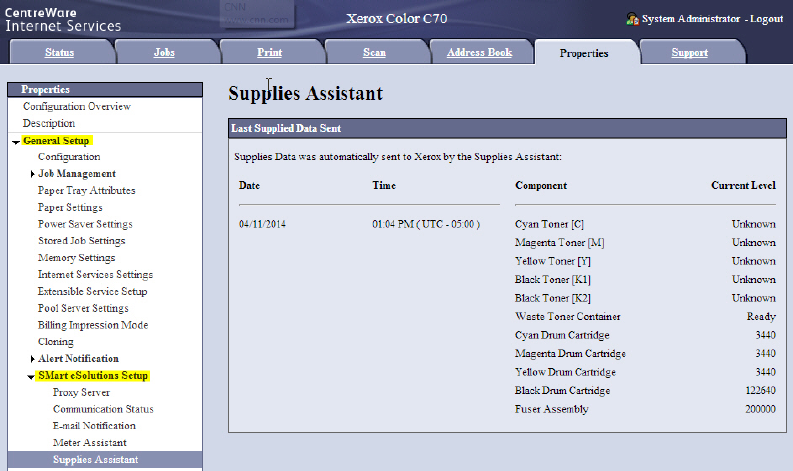The height and width of the screenshot is (471, 793).
Task: Open Meter Assistant page
Action: pyautogui.click(x=90, y=443)
